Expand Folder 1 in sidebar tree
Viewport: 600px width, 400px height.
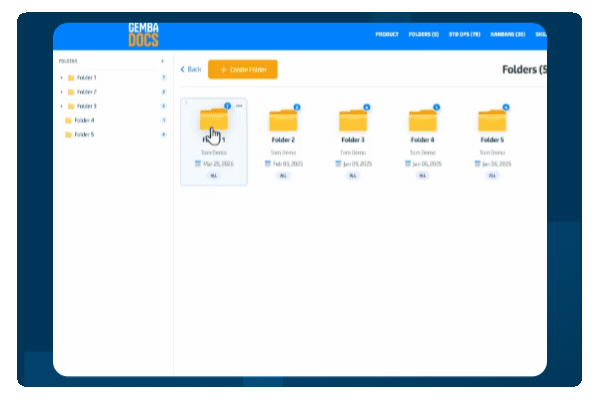pos(61,78)
